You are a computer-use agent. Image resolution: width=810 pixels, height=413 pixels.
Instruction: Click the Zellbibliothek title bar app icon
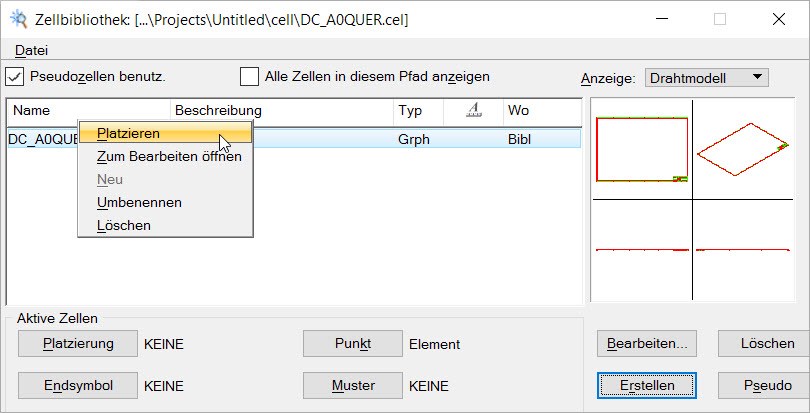(x=18, y=19)
